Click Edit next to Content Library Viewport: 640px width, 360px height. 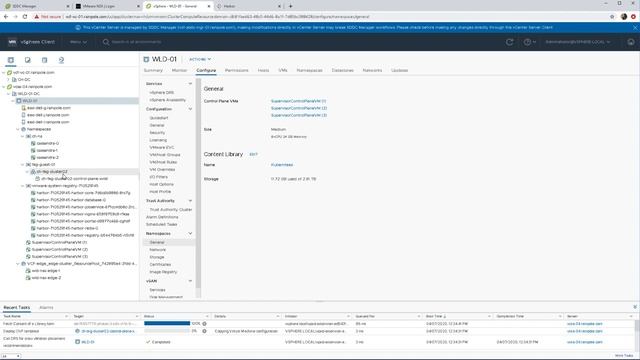253,154
